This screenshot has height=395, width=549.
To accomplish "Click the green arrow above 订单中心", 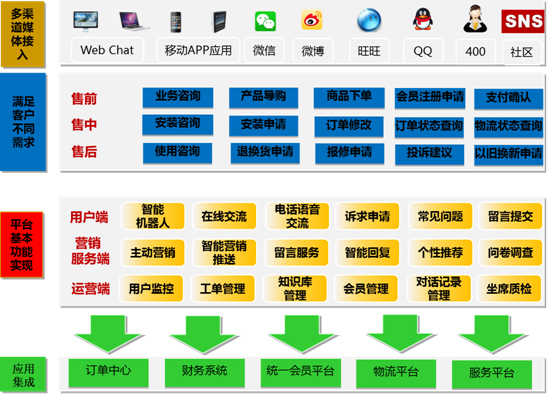I will 108,334.
